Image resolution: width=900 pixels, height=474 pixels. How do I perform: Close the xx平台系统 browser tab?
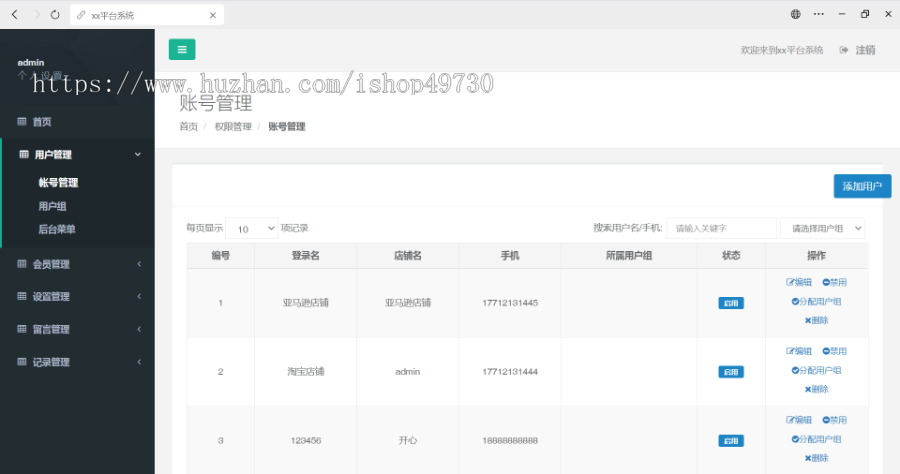(213, 15)
